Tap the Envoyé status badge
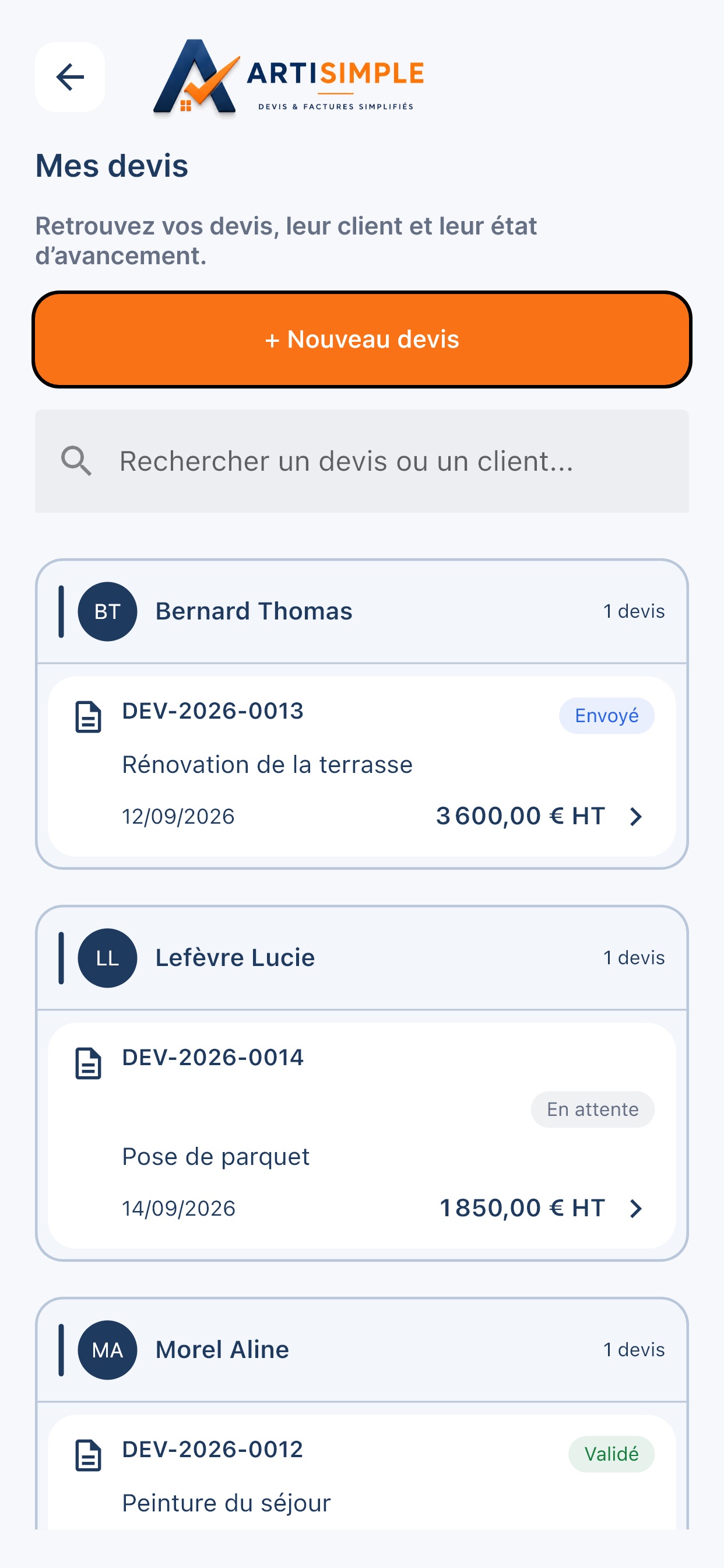The height and width of the screenshot is (1568, 724). pyautogui.click(x=607, y=716)
